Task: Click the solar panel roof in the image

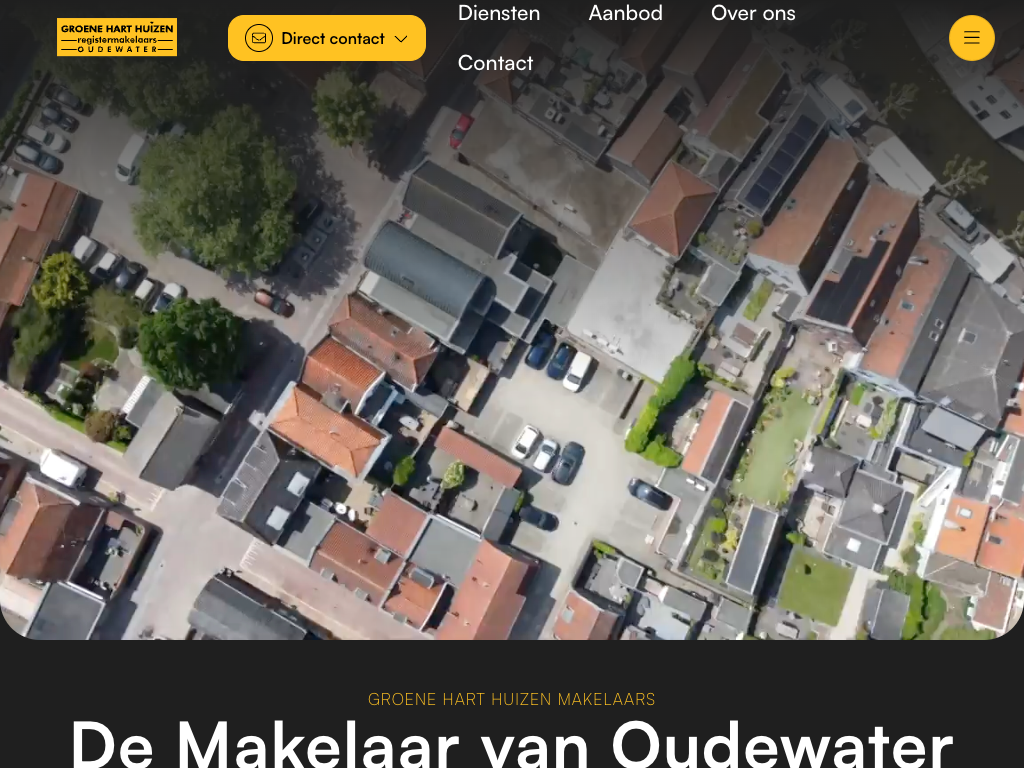Action: click(x=780, y=162)
